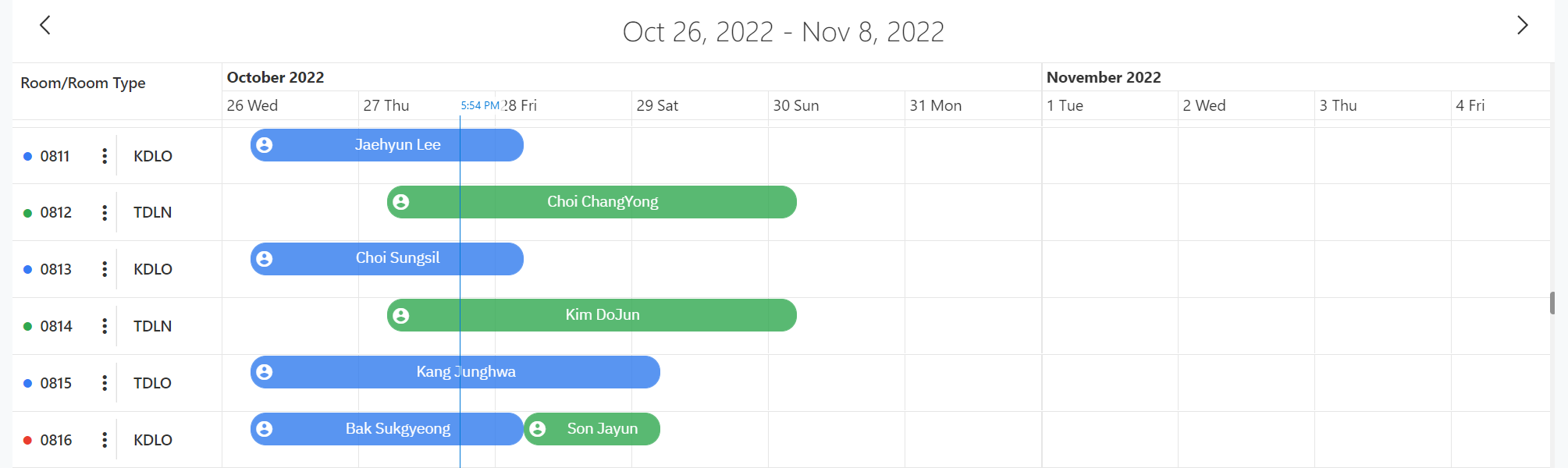Screen dimensions: 1568x468
Task: Click the red status dot for room 0816
Action: (27, 441)
